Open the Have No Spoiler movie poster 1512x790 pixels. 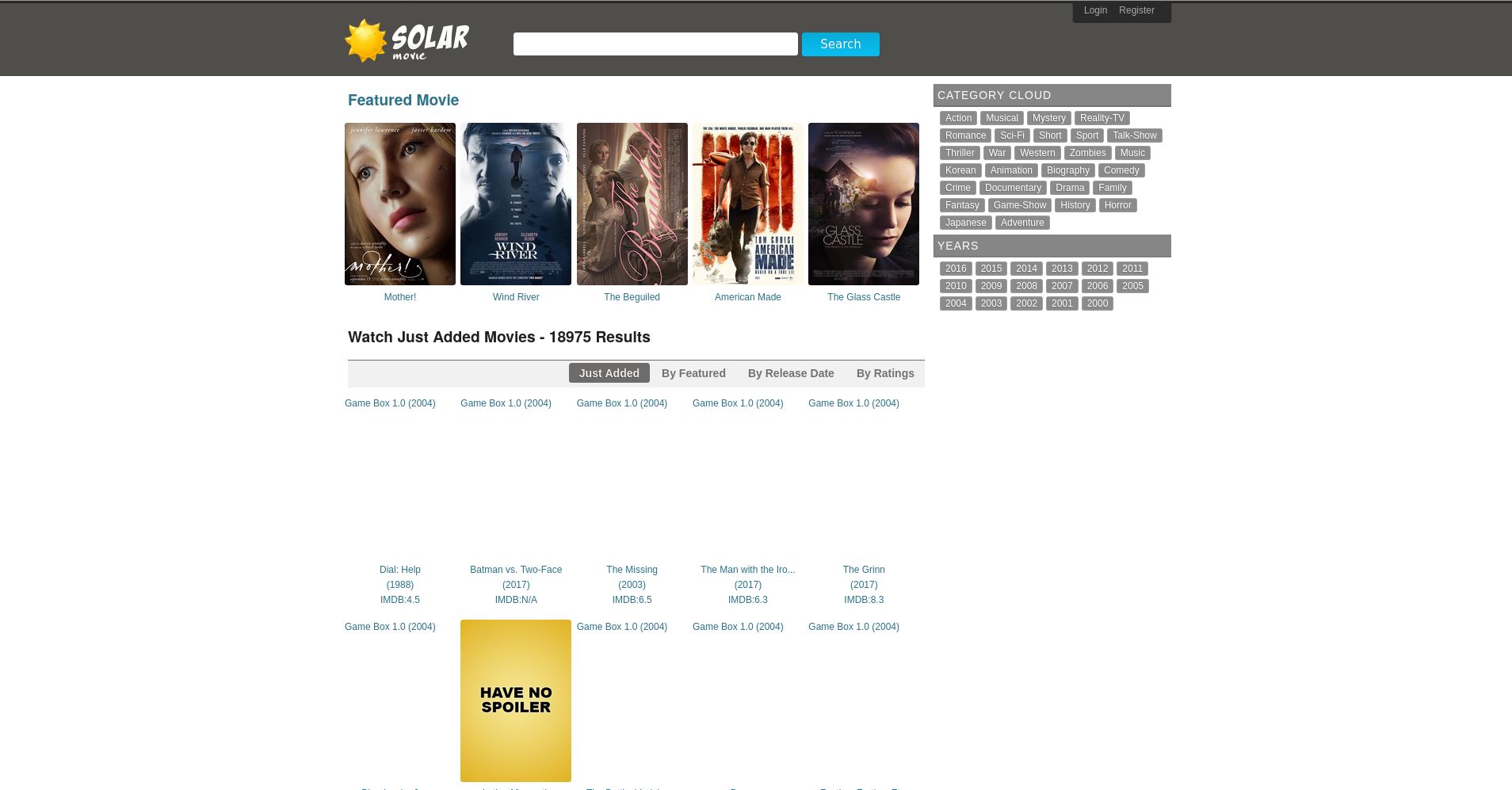point(515,700)
